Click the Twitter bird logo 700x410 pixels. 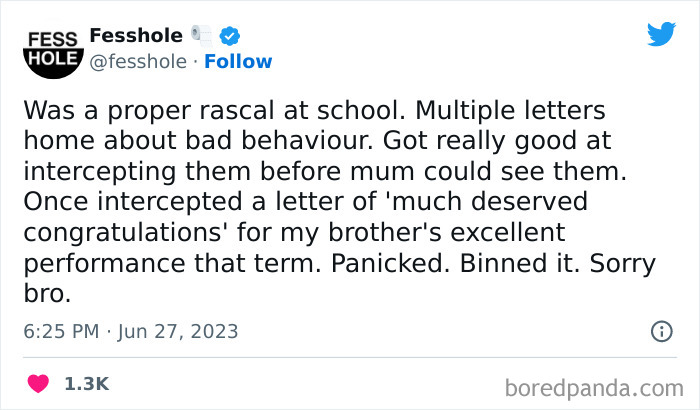pos(661,35)
